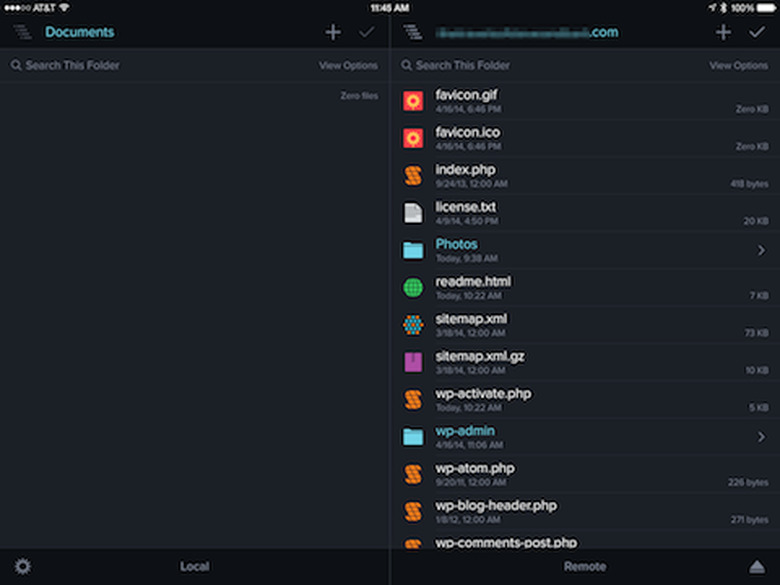
Task: Open the remote server title ending .com
Action: tap(527, 32)
